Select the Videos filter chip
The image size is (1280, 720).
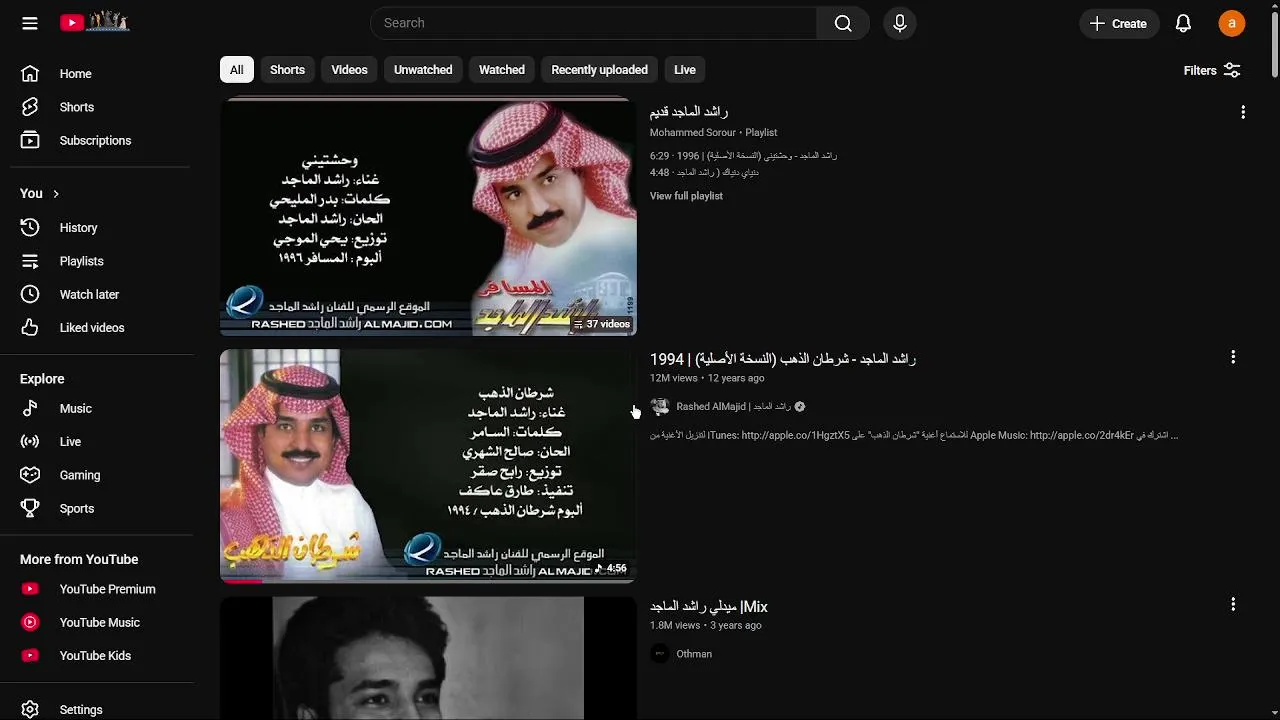click(349, 69)
